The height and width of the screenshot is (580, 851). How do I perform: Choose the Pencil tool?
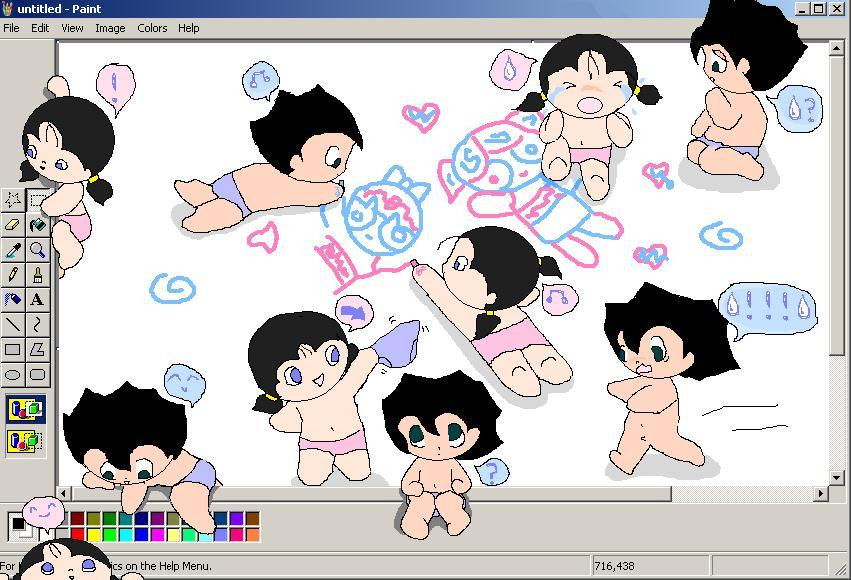(x=12, y=275)
